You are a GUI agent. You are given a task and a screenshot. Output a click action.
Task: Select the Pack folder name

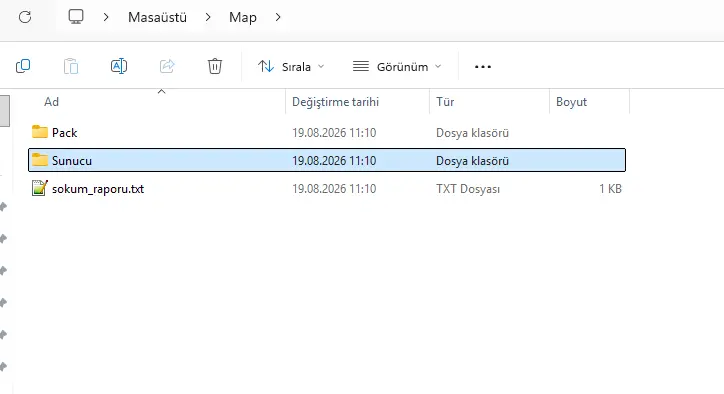[x=65, y=133]
